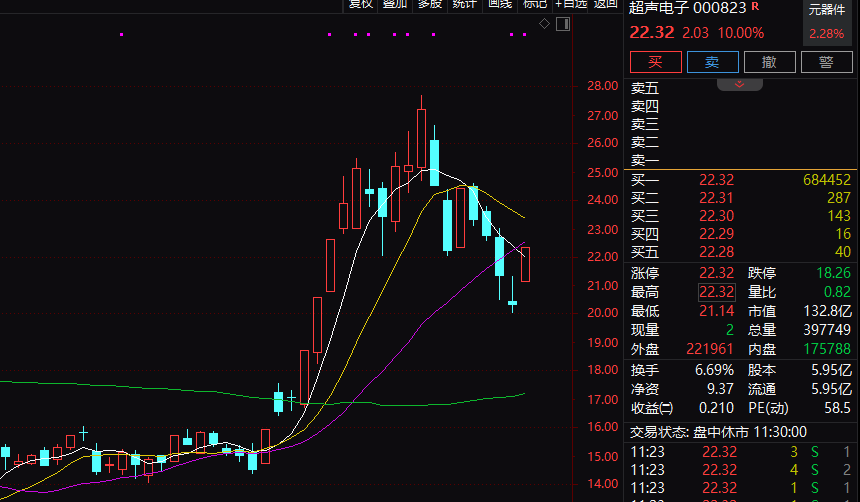
Task: Click the 换手 value 6.69%
Action: pos(714,370)
